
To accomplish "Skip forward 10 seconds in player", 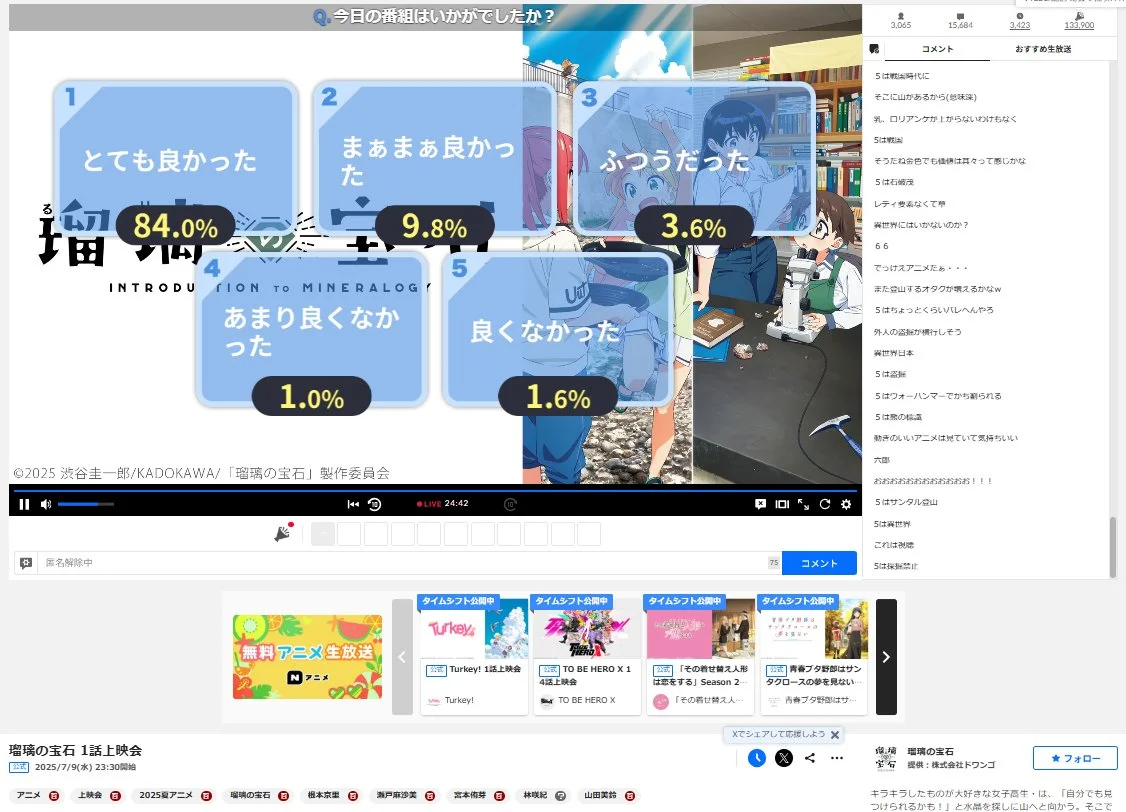I will point(510,504).
